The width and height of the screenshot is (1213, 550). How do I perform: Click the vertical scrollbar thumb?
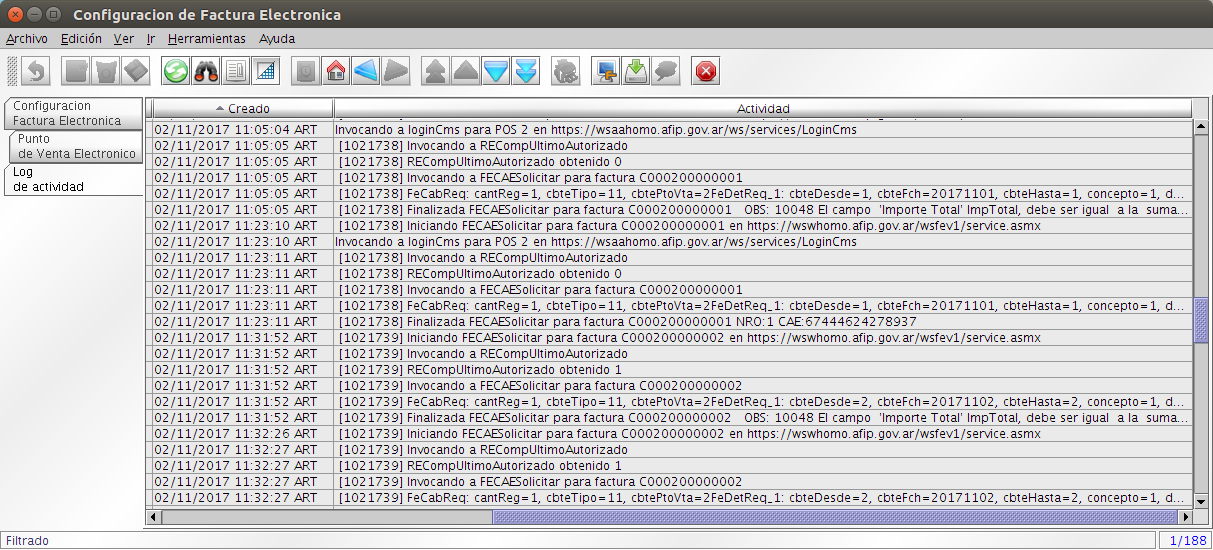[x=1201, y=321]
